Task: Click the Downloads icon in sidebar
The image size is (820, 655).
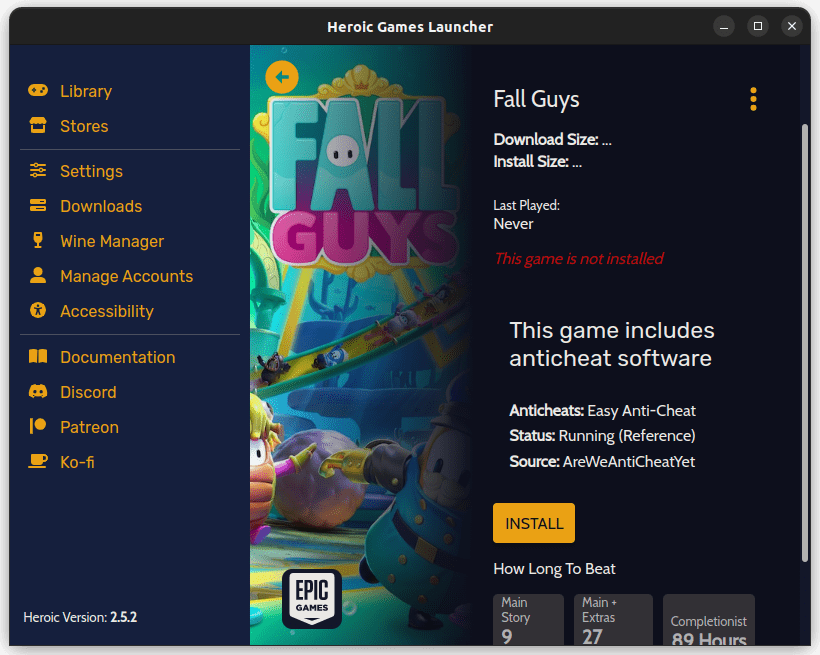Action: tap(38, 206)
